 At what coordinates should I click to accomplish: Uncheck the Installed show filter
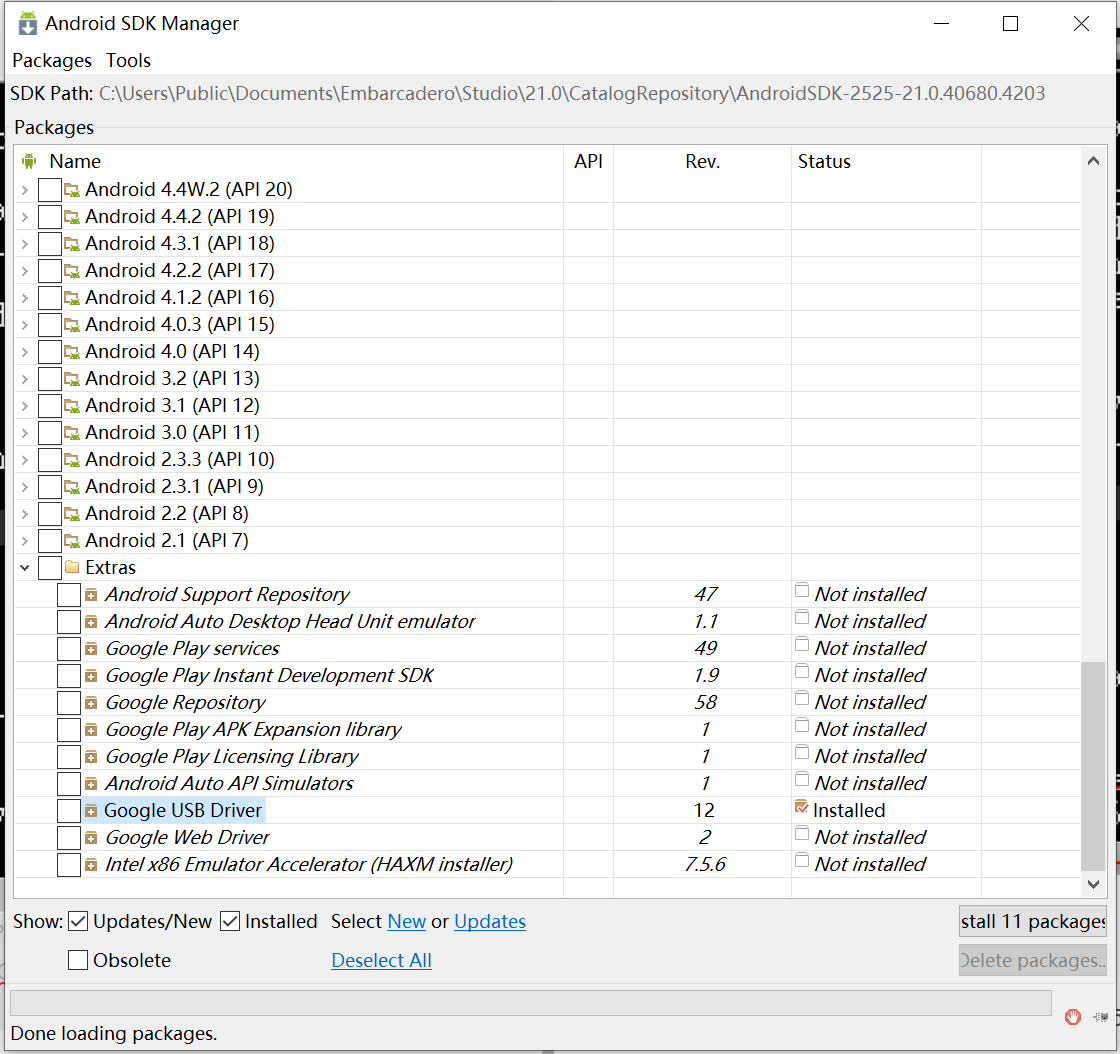(x=229, y=921)
